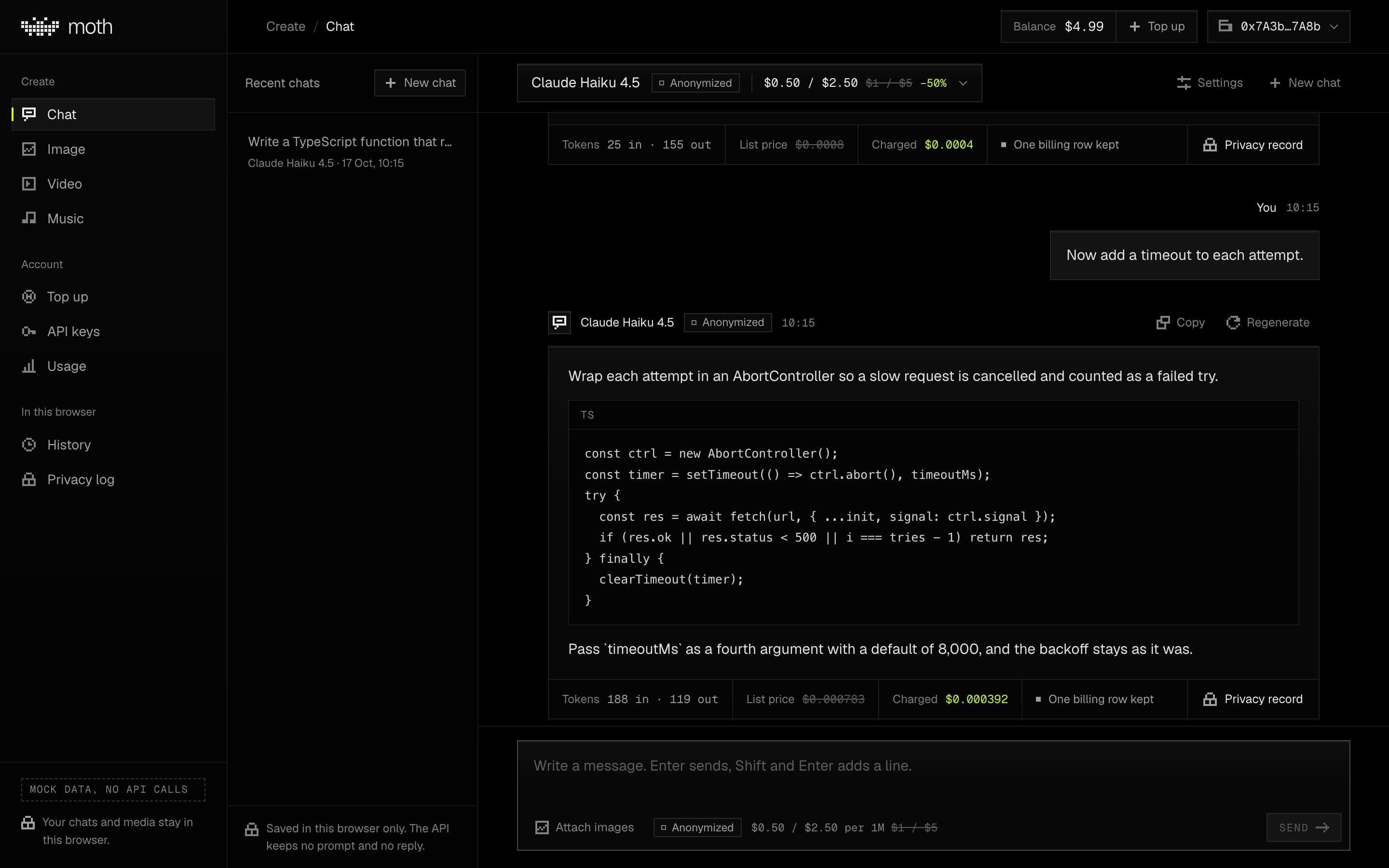Click the Charged $0.0004 value

point(948,145)
